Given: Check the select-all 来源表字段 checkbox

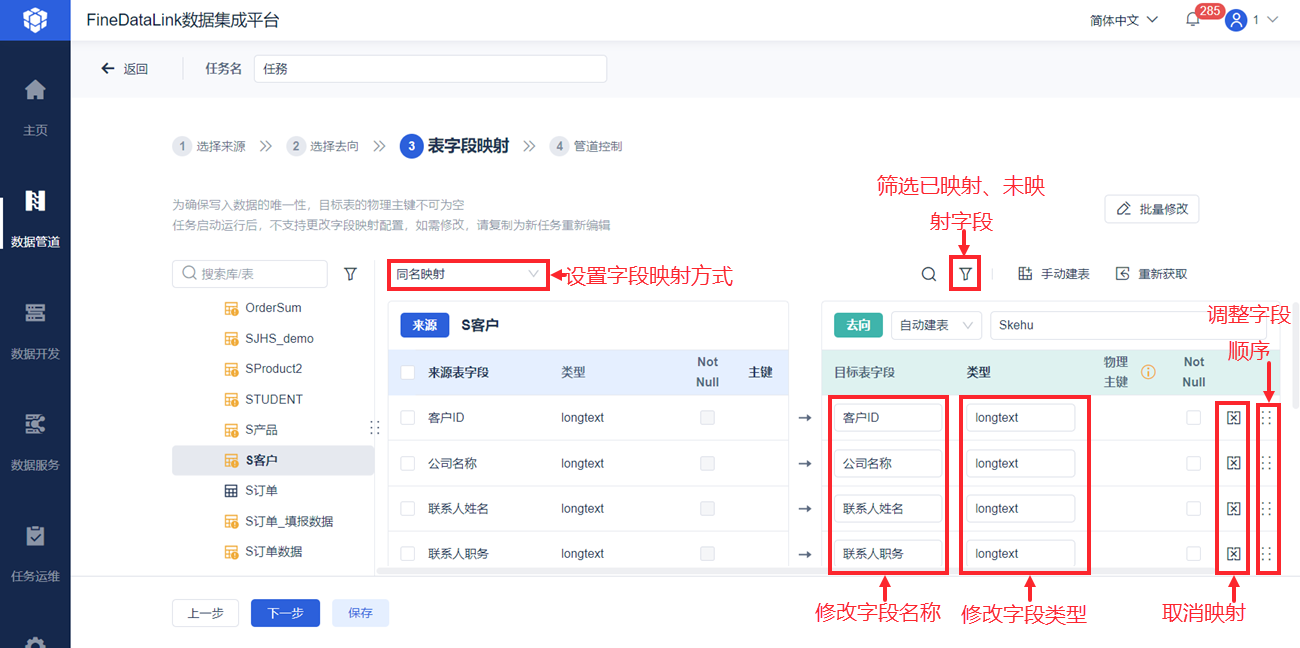Looking at the screenshot, I should tap(408, 372).
